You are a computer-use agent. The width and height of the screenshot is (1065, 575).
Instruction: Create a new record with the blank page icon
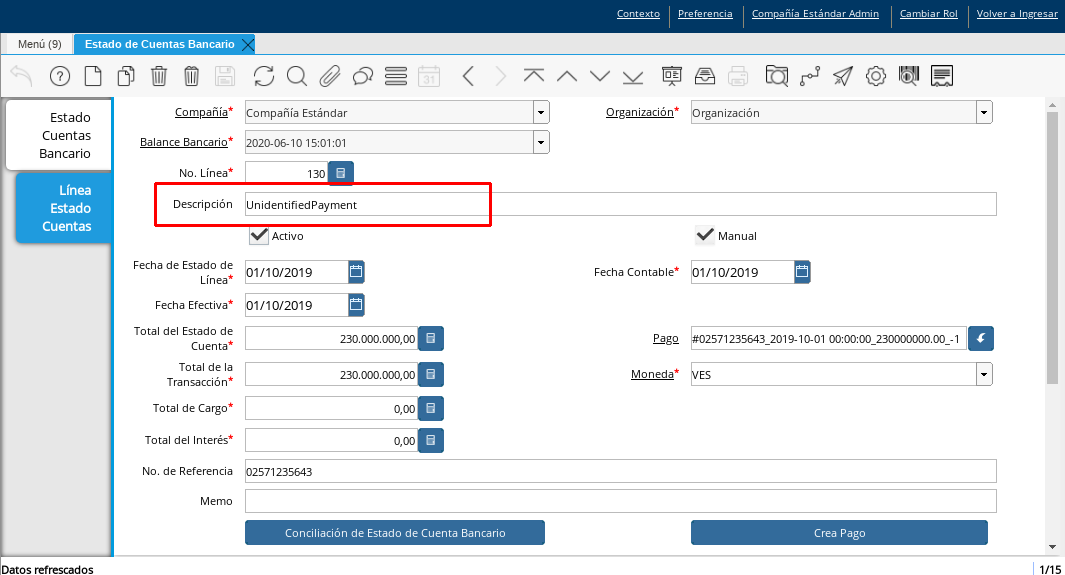click(x=92, y=76)
